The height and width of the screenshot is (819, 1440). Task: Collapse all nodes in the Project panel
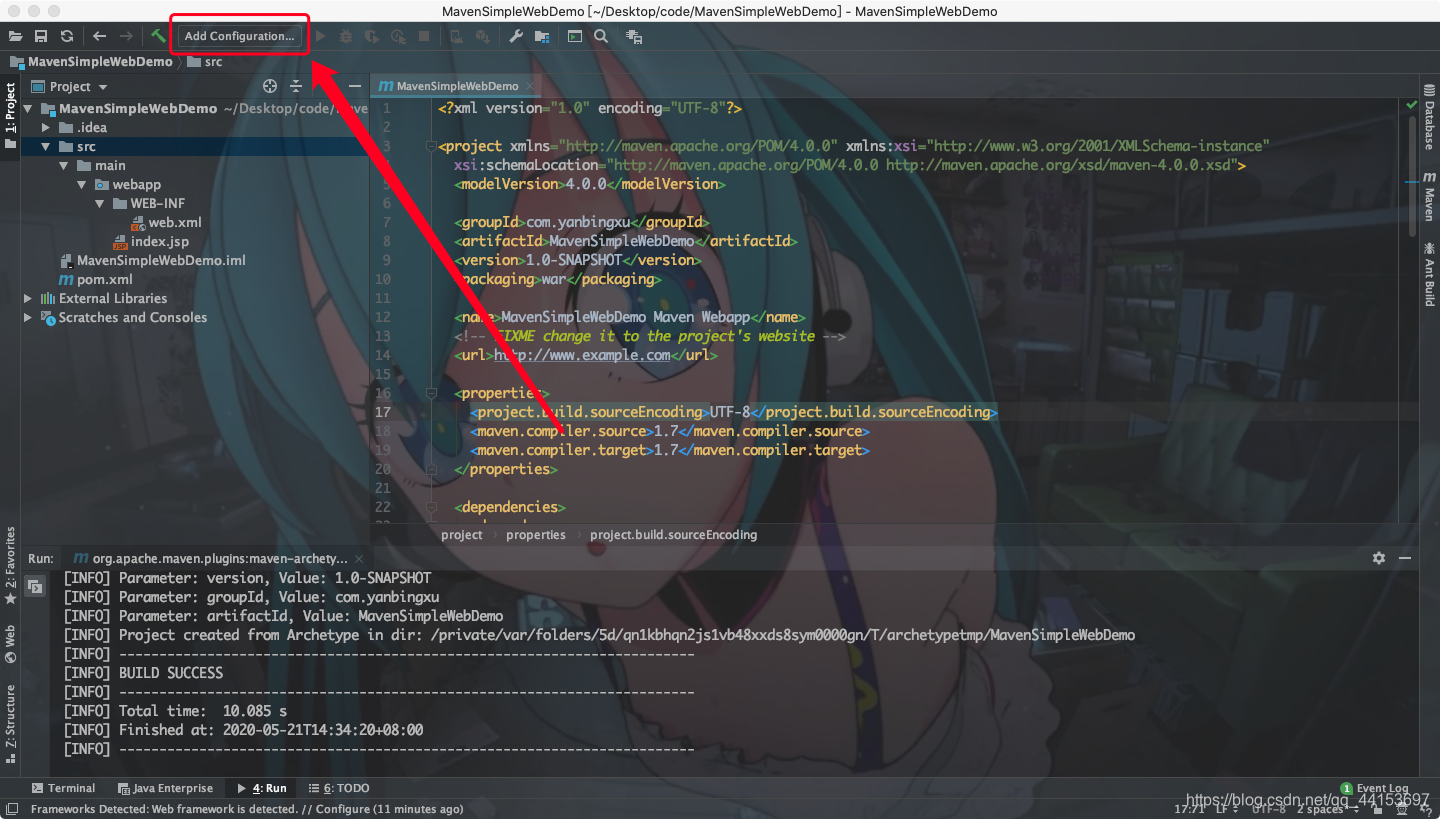pyautogui.click(x=296, y=87)
